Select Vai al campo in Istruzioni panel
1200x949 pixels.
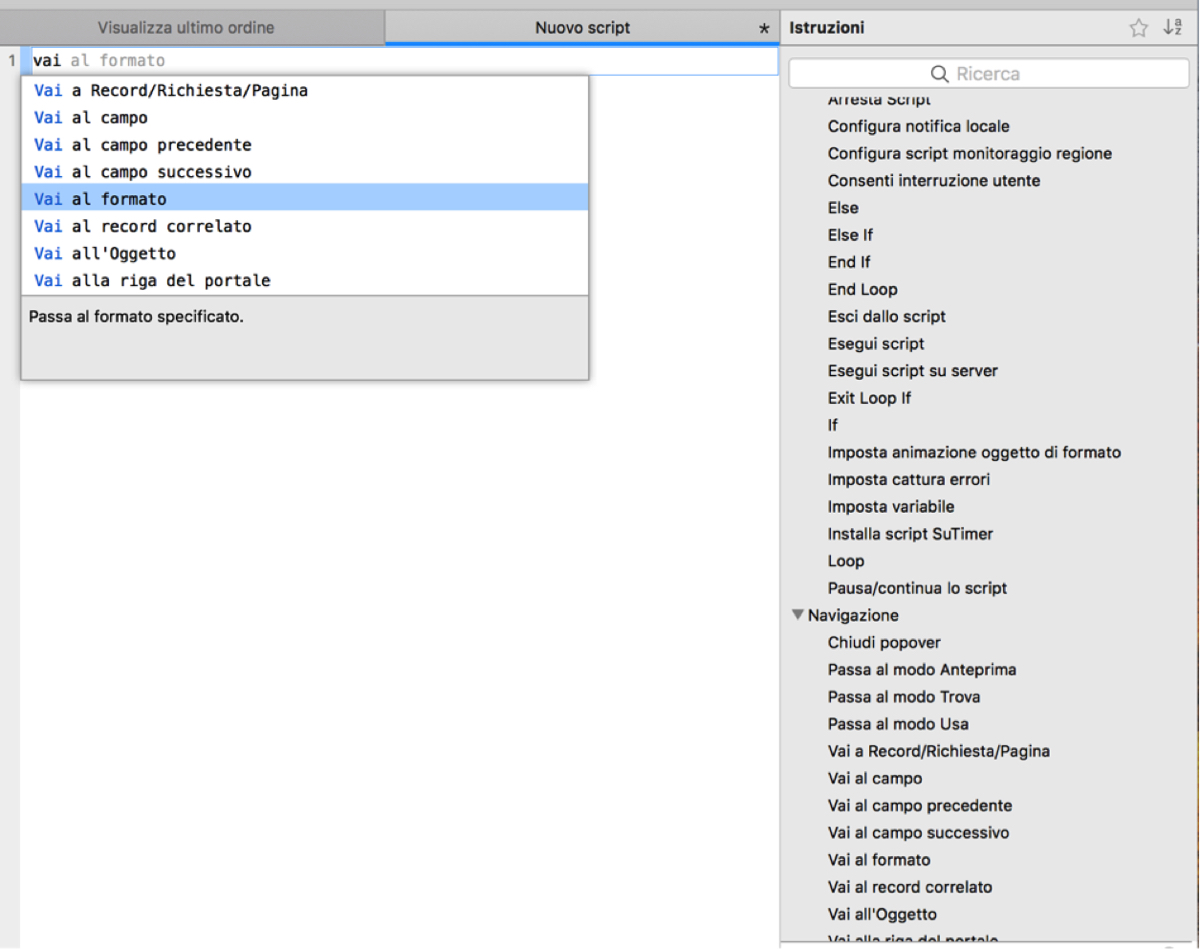click(875, 778)
